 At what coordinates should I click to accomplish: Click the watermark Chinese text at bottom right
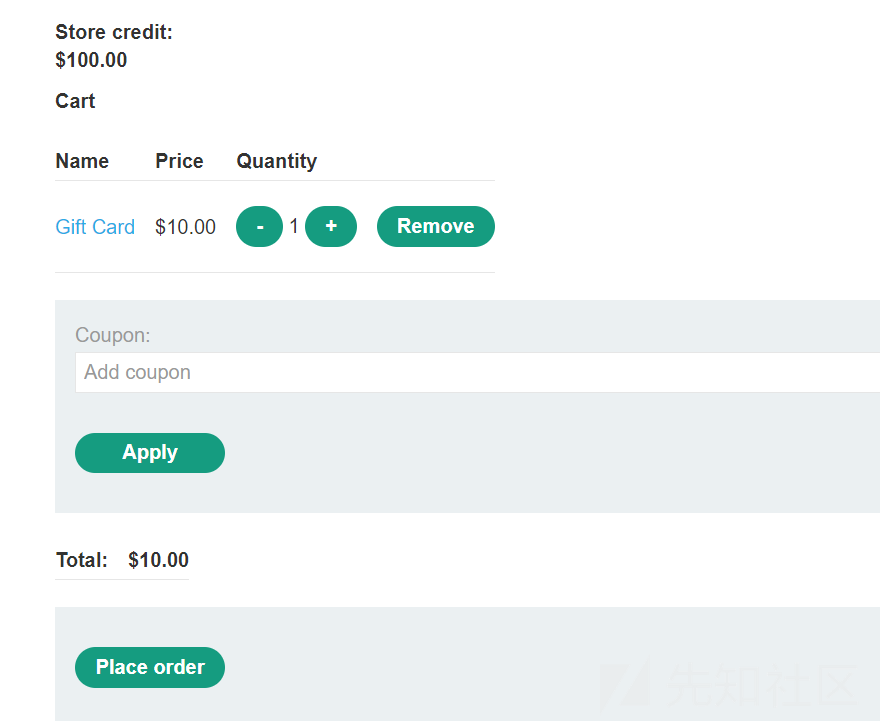(x=762, y=685)
